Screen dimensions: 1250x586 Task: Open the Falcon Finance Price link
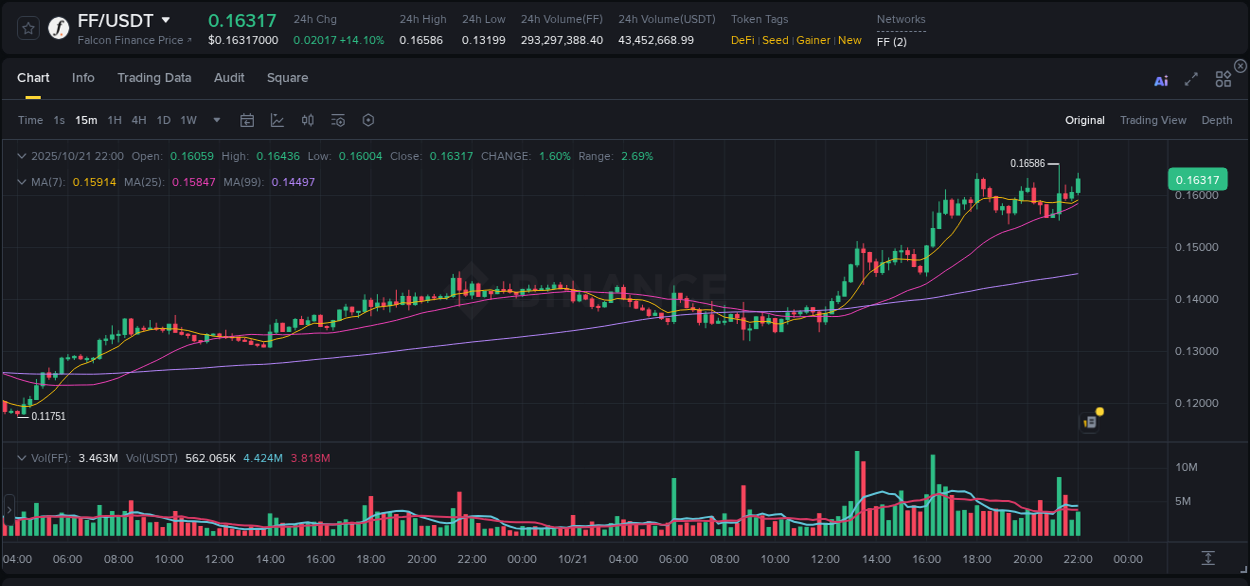pyautogui.click(x=128, y=40)
